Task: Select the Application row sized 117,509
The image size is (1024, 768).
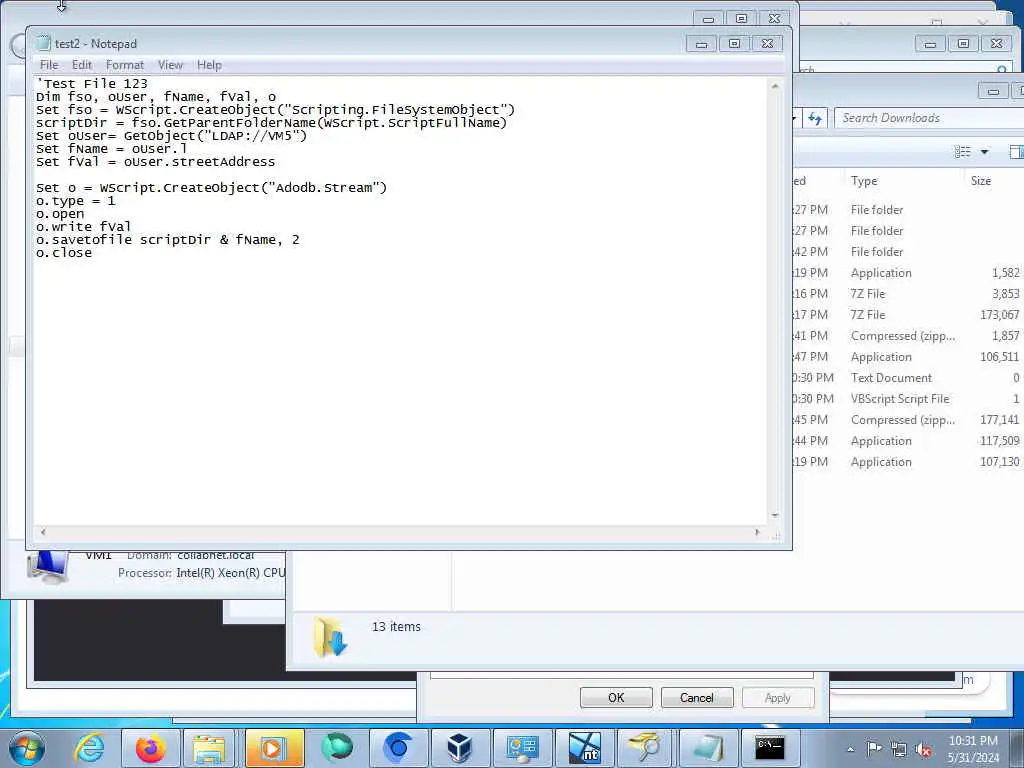Action: point(908,441)
